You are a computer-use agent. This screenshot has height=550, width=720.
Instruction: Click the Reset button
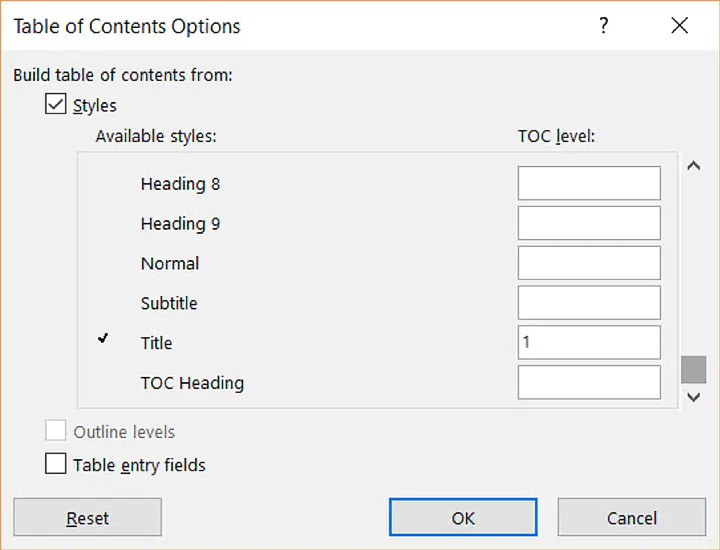(88, 517)
